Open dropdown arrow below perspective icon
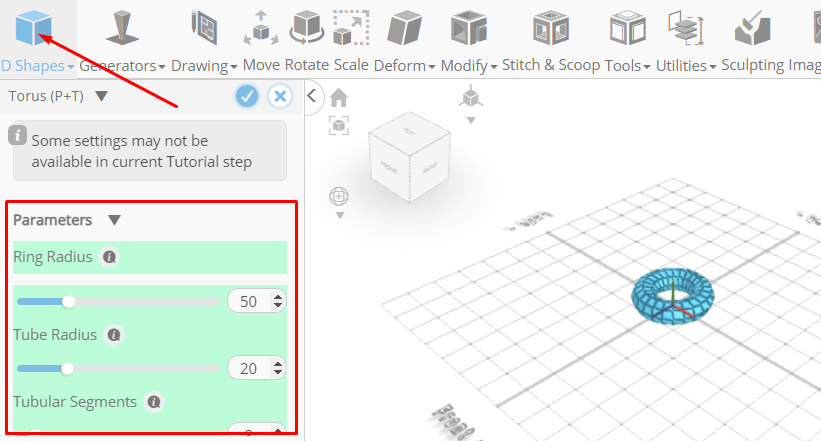The width and height of the screenshot is (821, 441). pyautogui.click(x=471, y=120)
